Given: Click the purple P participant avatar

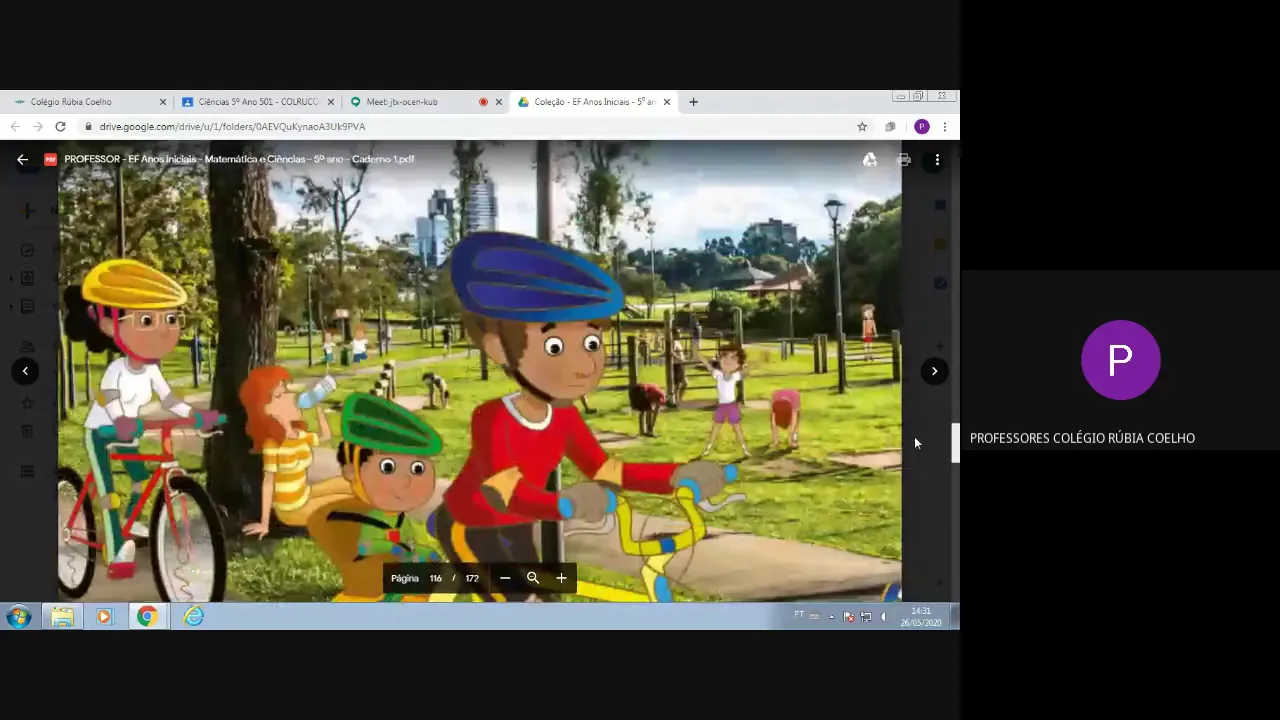Looking at the screenshot, I should 1121,360.
